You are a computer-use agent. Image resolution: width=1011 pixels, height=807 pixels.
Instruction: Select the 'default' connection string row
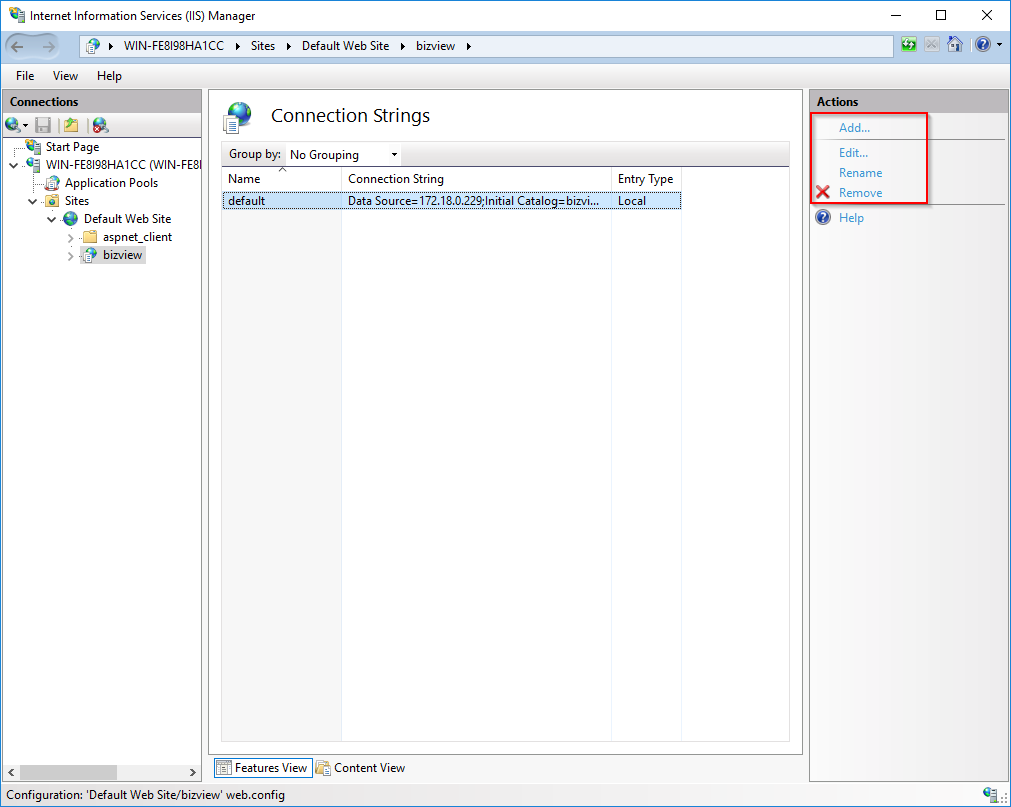point(451,200)
